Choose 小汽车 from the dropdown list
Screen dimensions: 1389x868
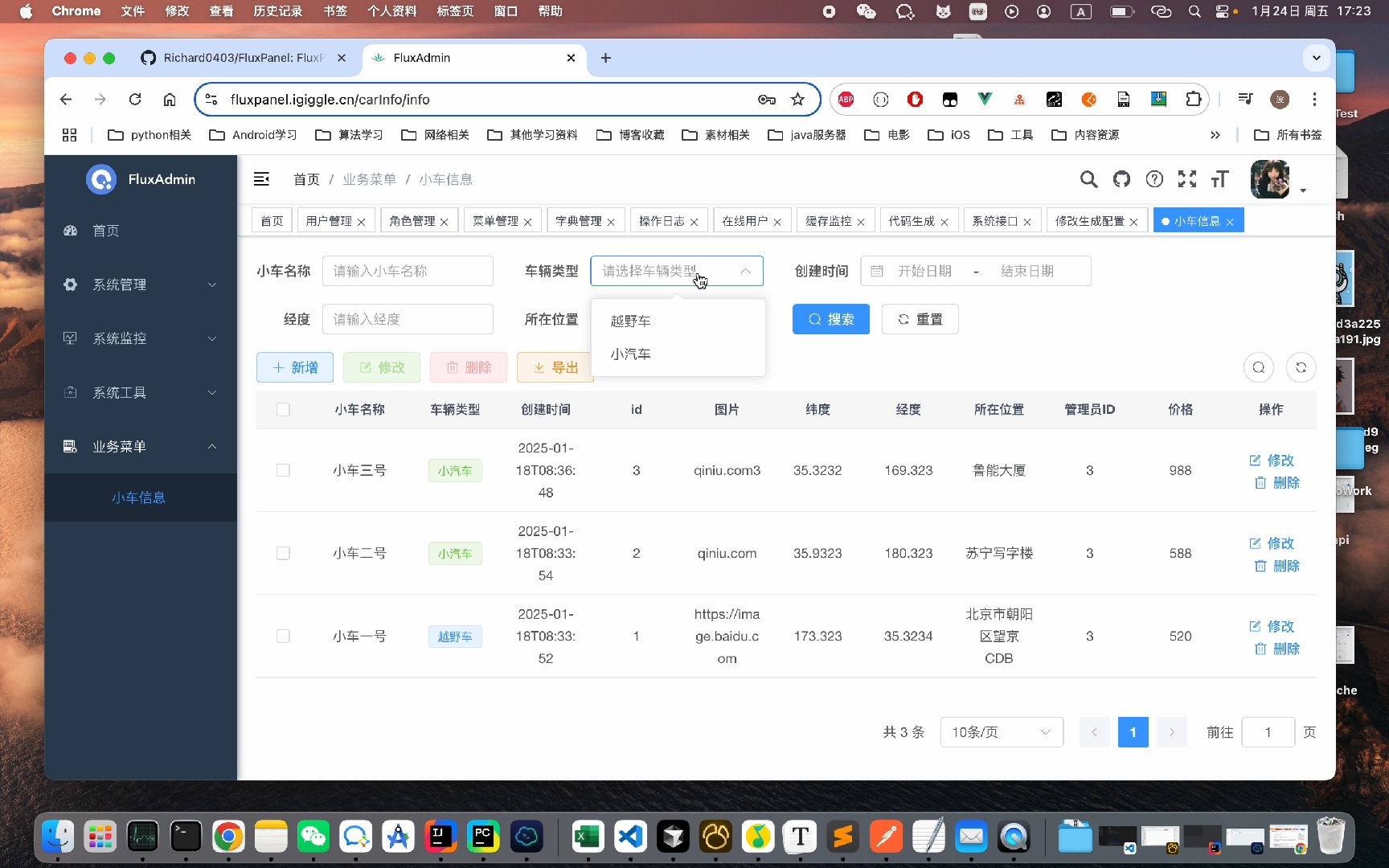pos(678,354)
